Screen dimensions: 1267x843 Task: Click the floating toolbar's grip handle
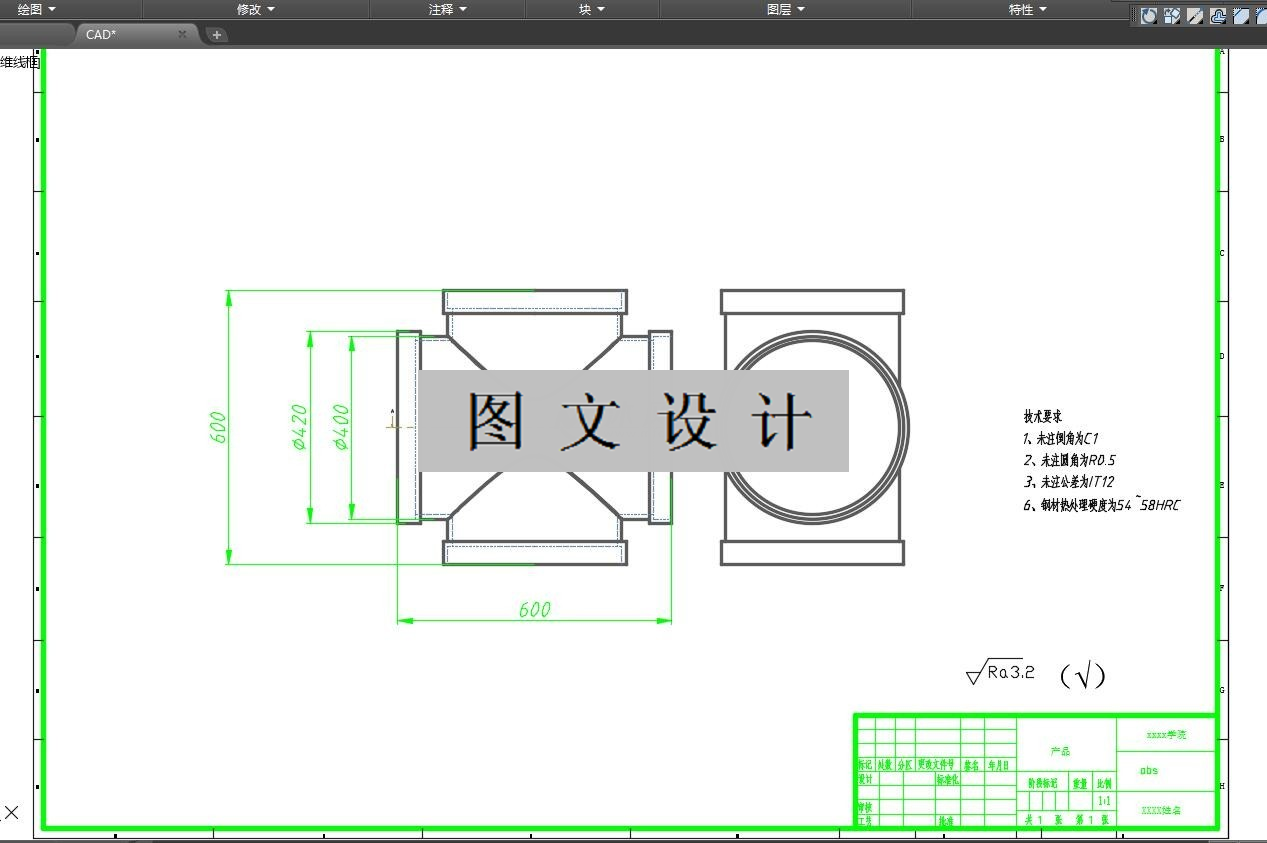coord(1135,16)
